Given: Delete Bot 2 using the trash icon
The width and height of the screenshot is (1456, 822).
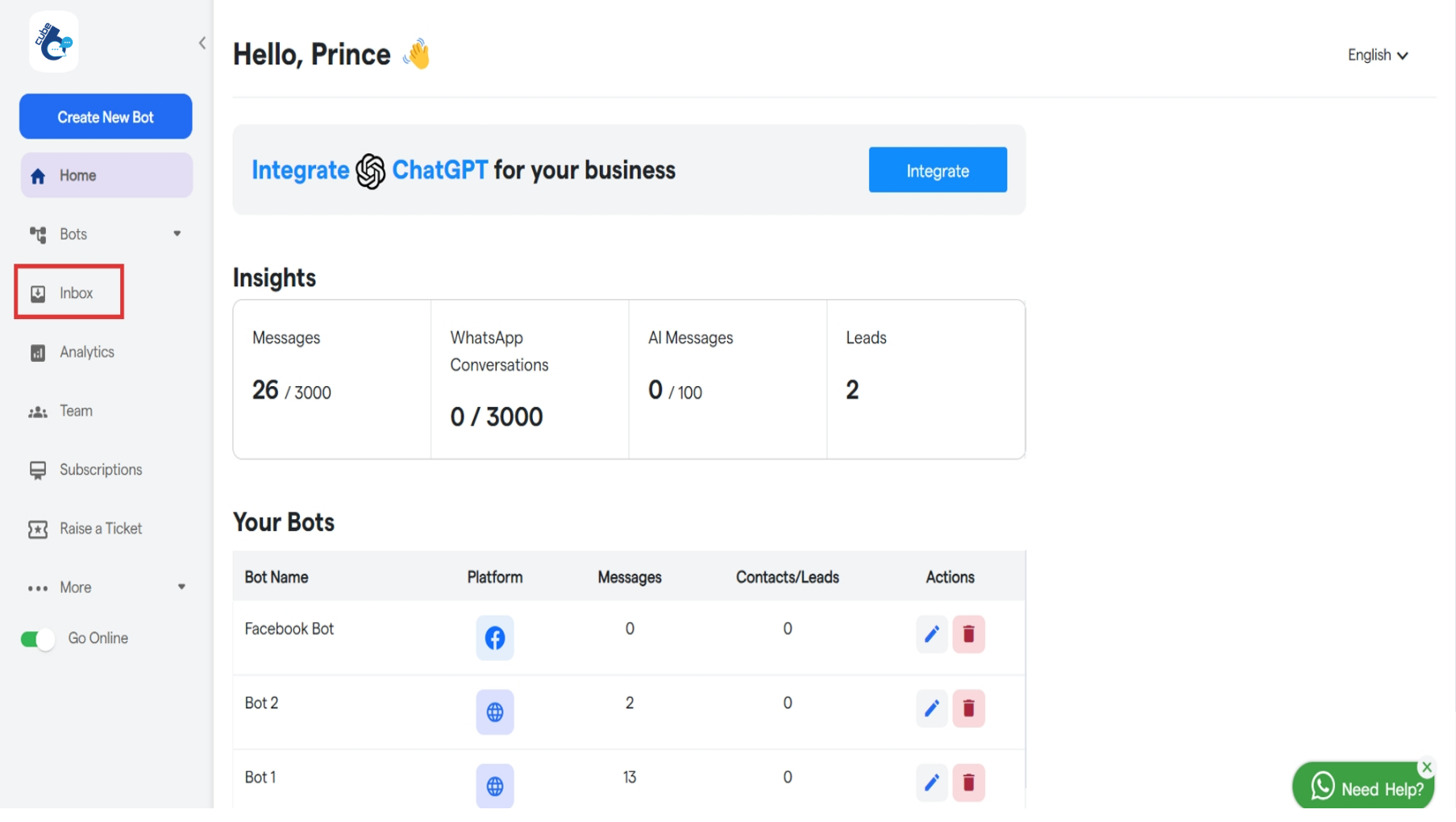Looking at the screenshot, I should tap(968, 708).
